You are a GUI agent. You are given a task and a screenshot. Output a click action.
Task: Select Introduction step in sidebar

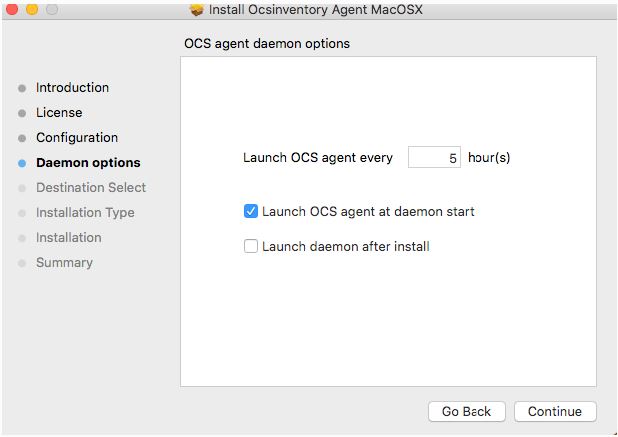click(72, 88)
